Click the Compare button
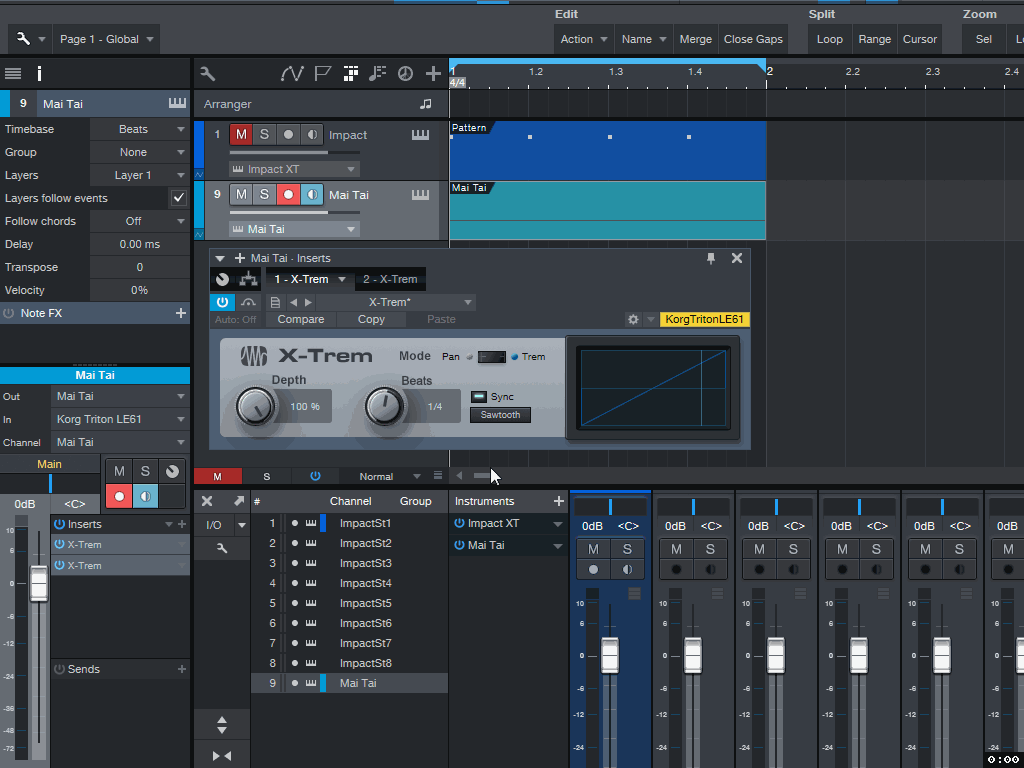 pos(301,320)
